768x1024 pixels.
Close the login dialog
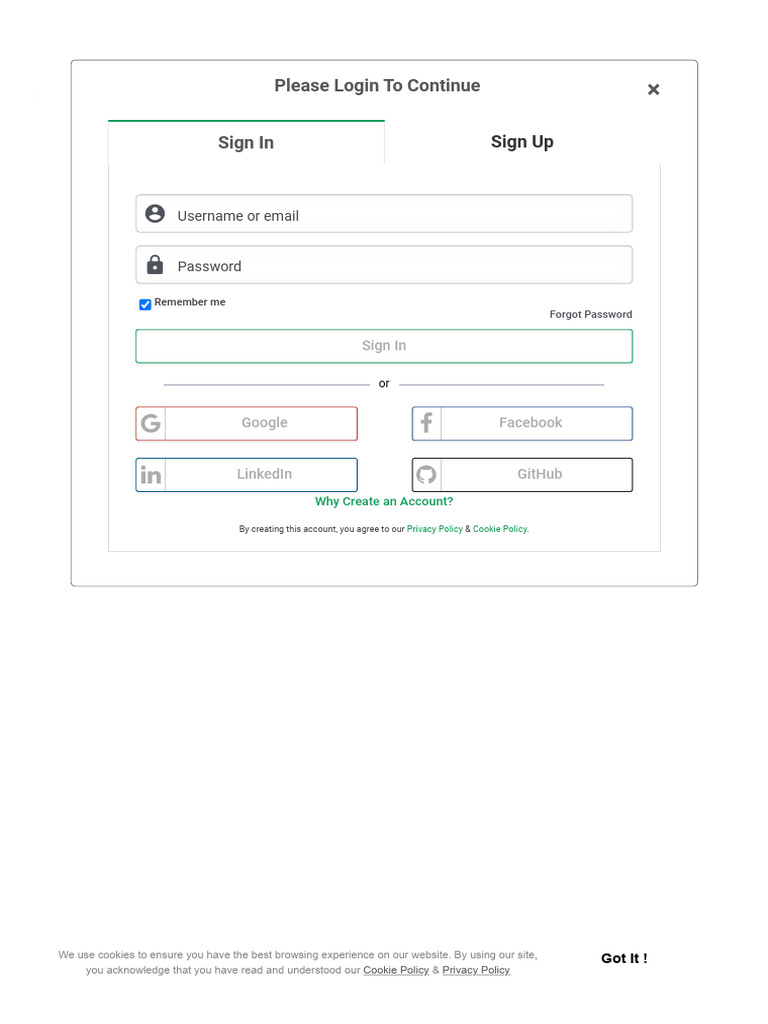click(x=653, y=90)
